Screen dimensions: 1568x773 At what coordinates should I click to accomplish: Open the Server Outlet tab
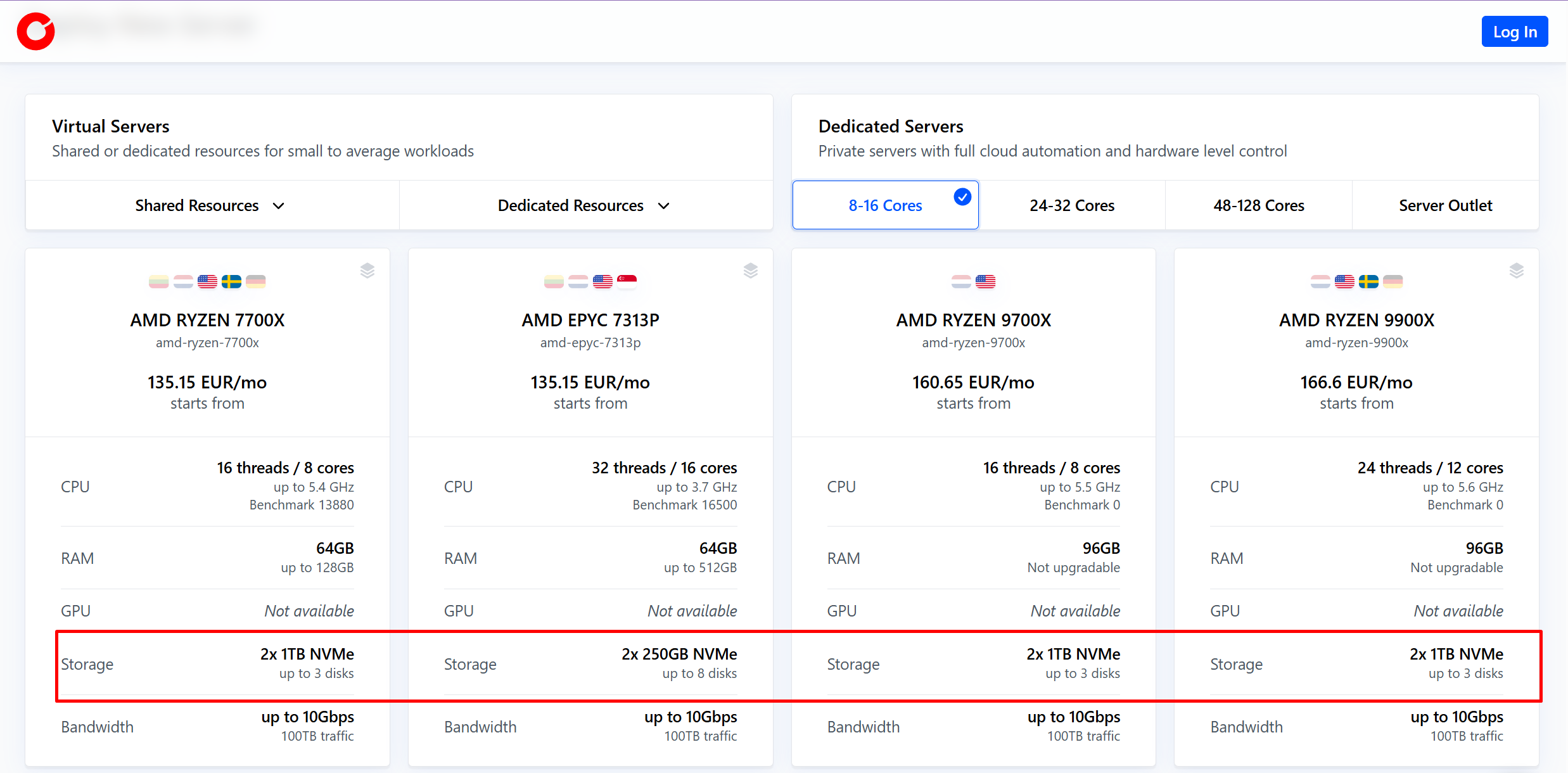tap(1445, 206)
